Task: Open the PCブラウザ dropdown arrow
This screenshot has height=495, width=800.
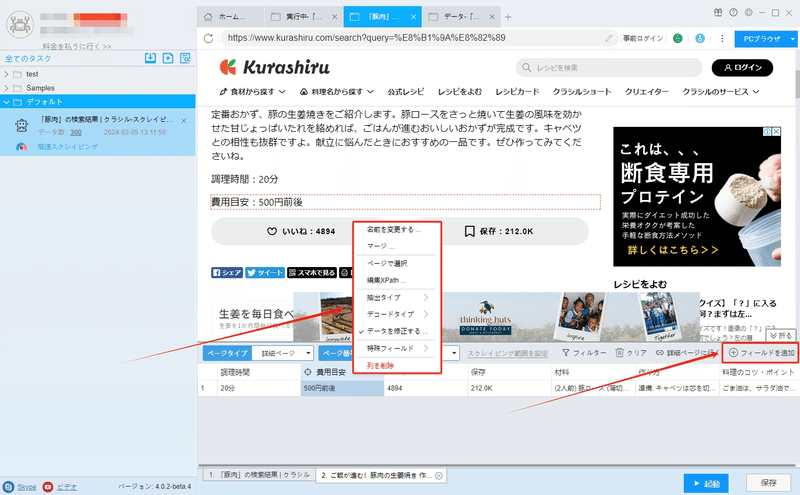Action: click(x=792, y=39)
